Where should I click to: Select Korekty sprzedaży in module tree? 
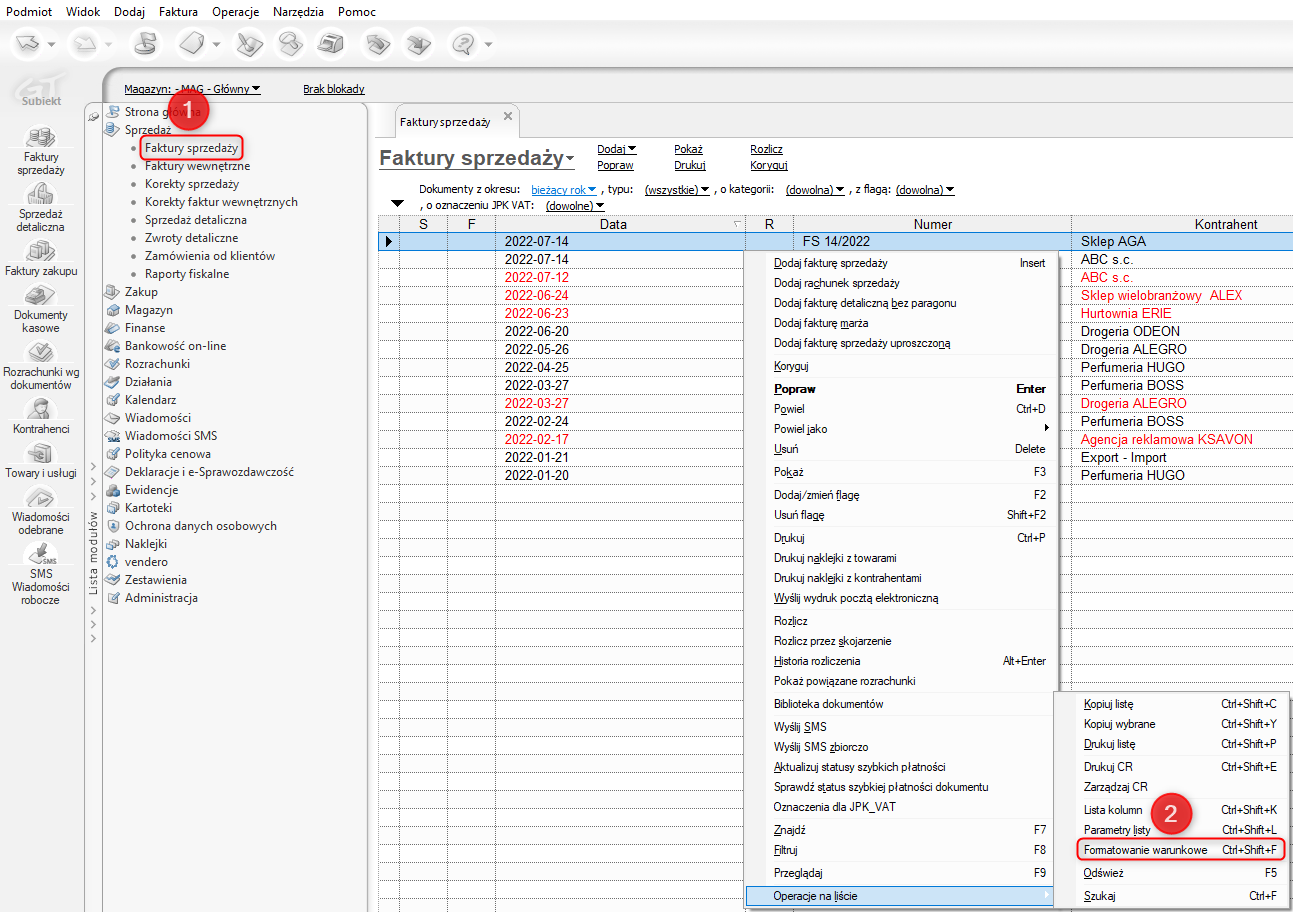click(x=191, y=184)
